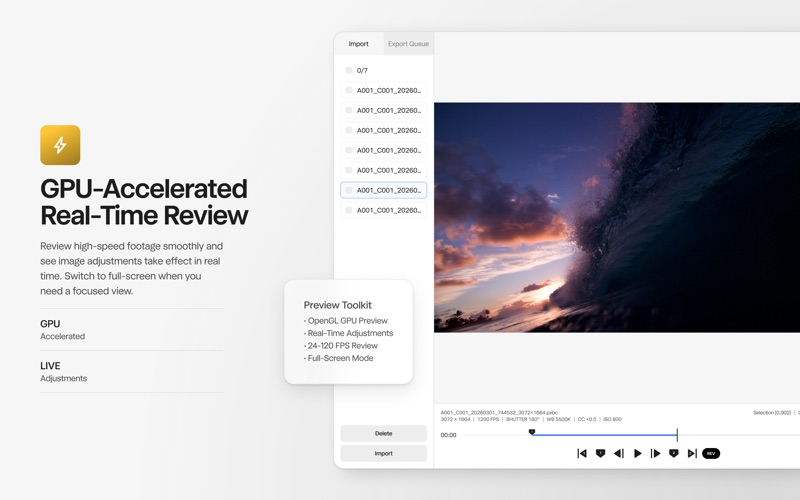800x500 pixels.
Task: Open the Export Queue tab
Action: click(x=408, y=44)
